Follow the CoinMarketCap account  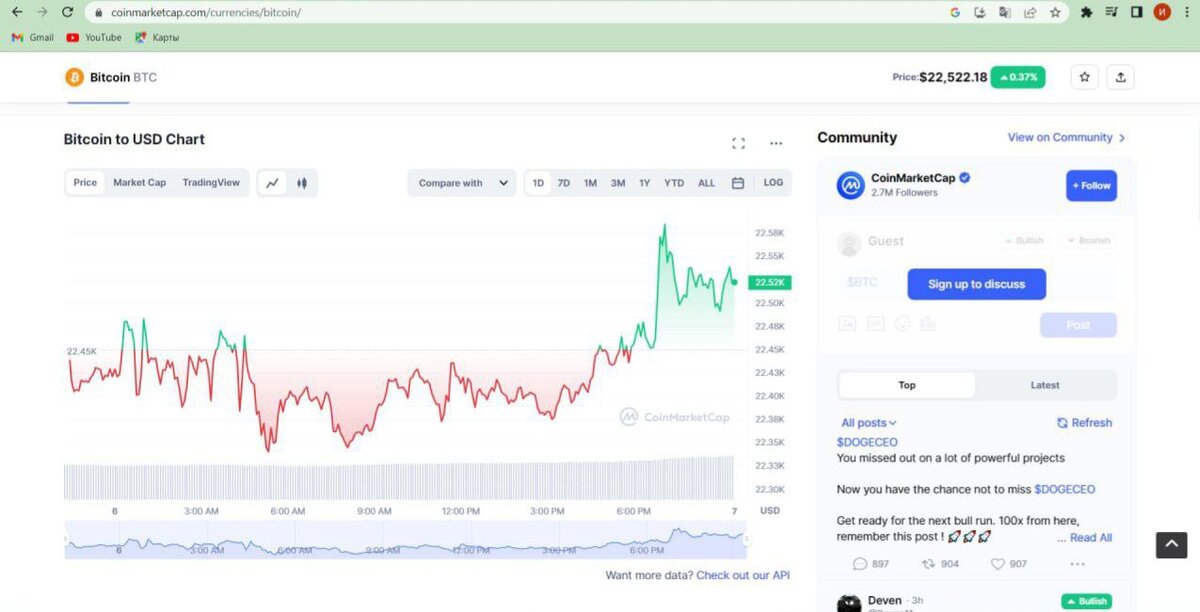(x=1091, y=185)
